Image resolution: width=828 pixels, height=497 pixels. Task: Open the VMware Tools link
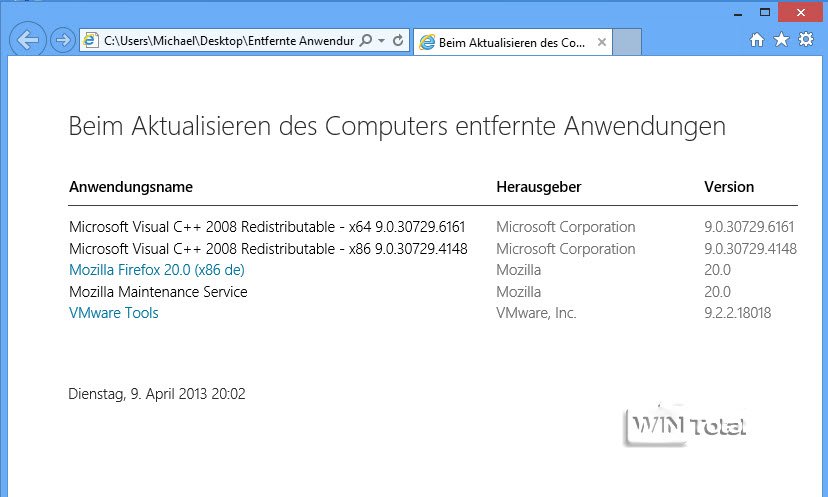114,313
